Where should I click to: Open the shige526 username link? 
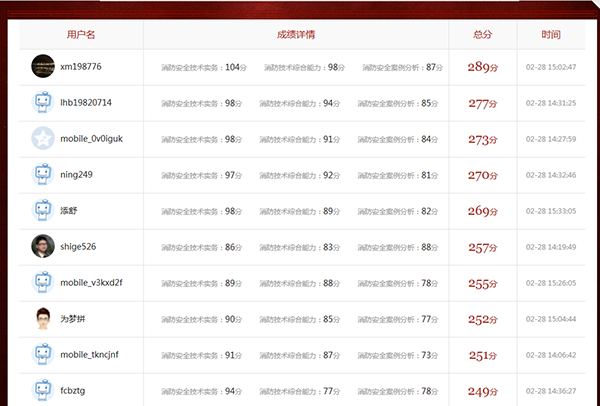[78, 247]
